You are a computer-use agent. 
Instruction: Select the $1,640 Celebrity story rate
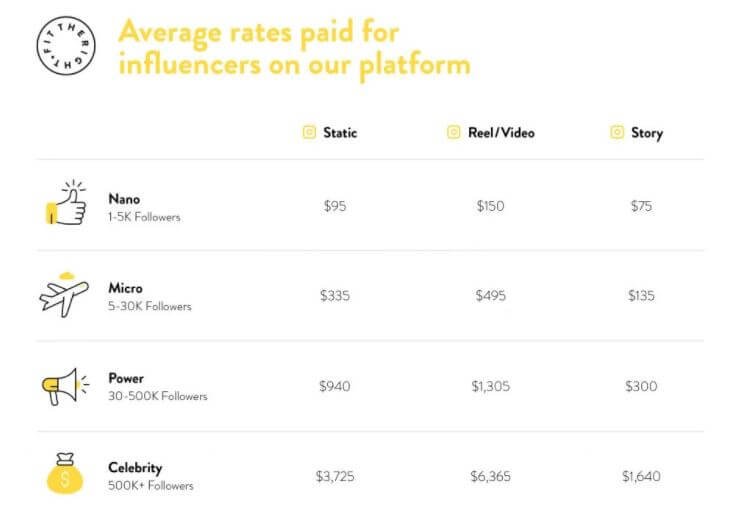(x=641, y=476)
